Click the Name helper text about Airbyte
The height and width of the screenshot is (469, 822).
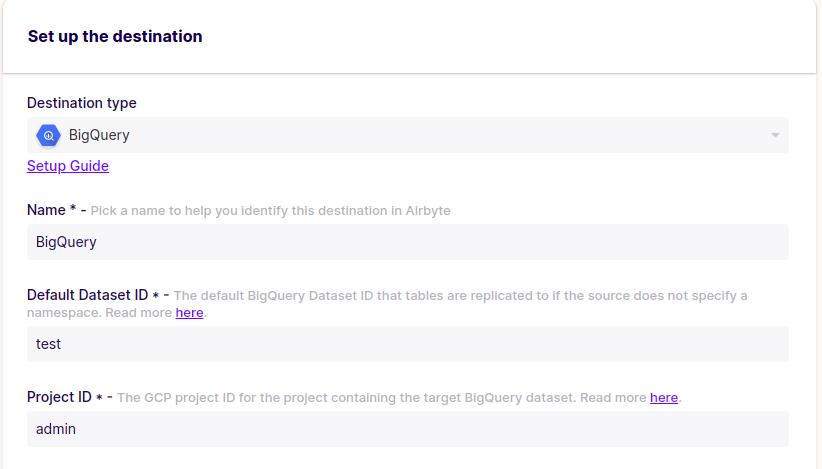click(x=270, y=211)
